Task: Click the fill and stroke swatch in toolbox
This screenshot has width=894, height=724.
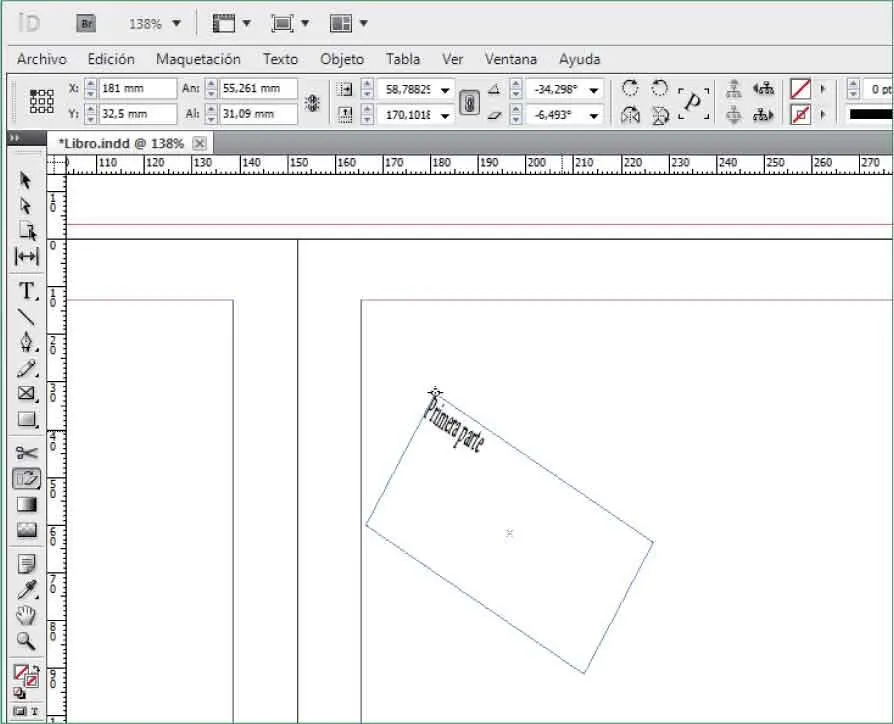Action: tap(25, 675)
